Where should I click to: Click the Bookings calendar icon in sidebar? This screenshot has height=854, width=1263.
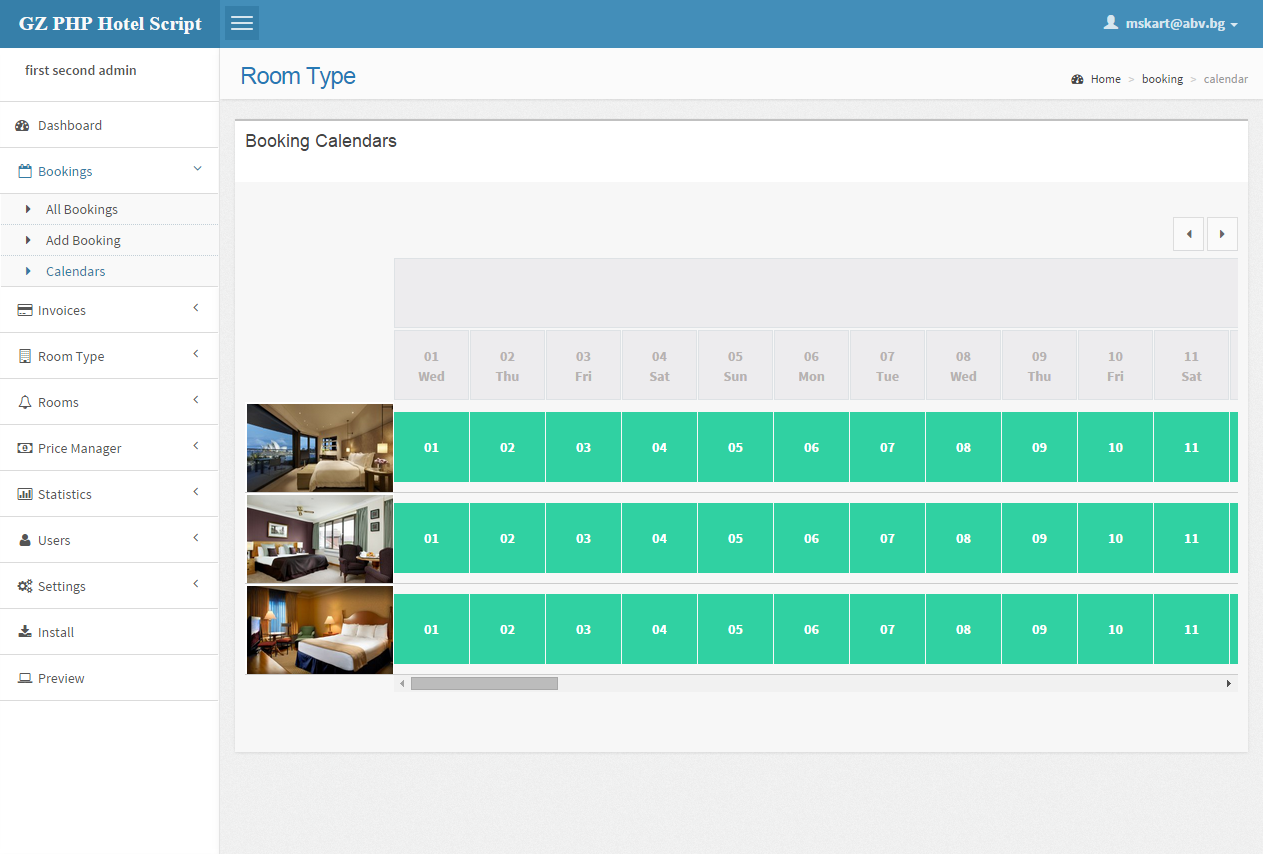[x=25, y=171]
